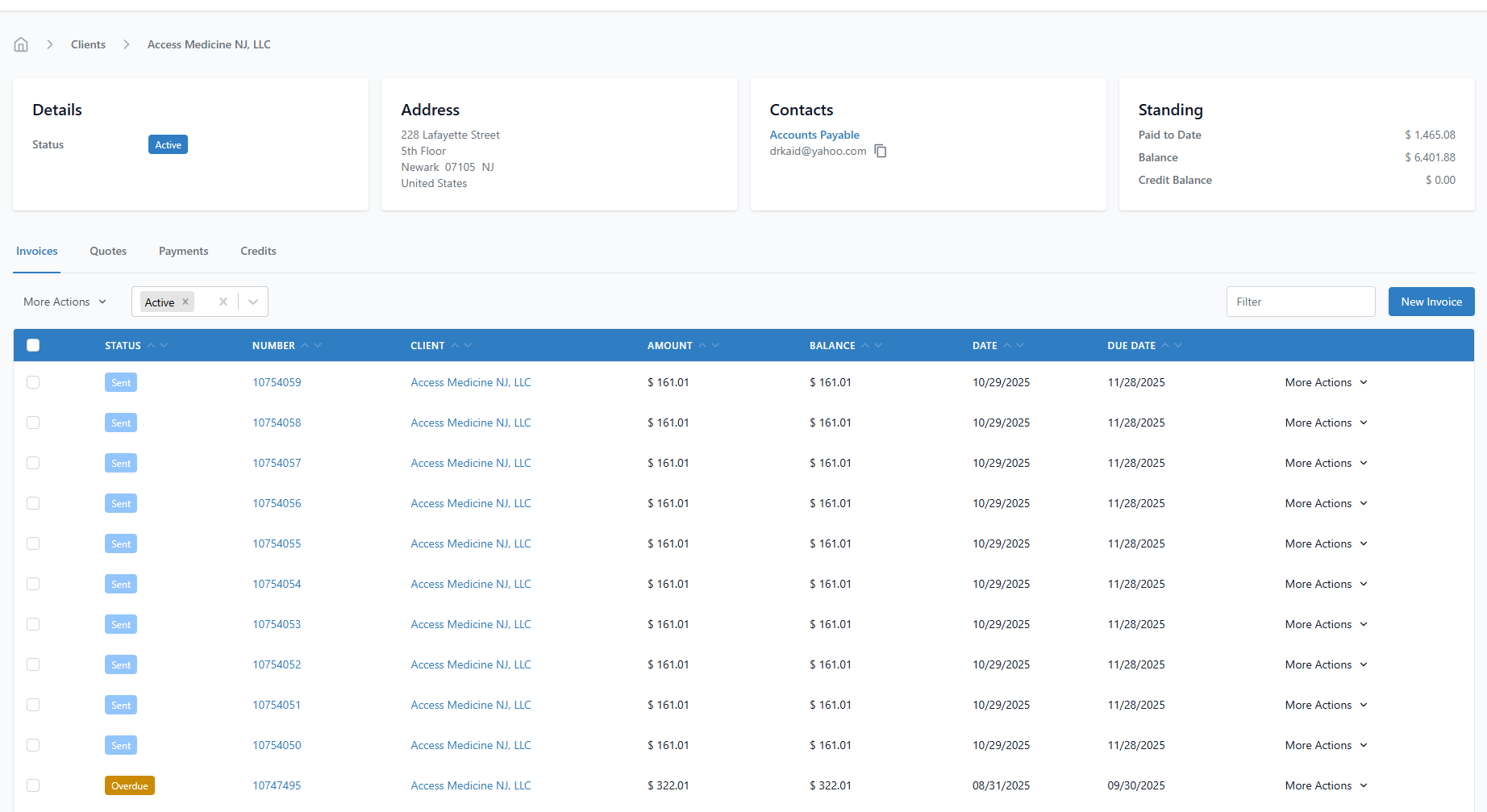
Task: Remove the Active filter chip
Action: point(185,302)
